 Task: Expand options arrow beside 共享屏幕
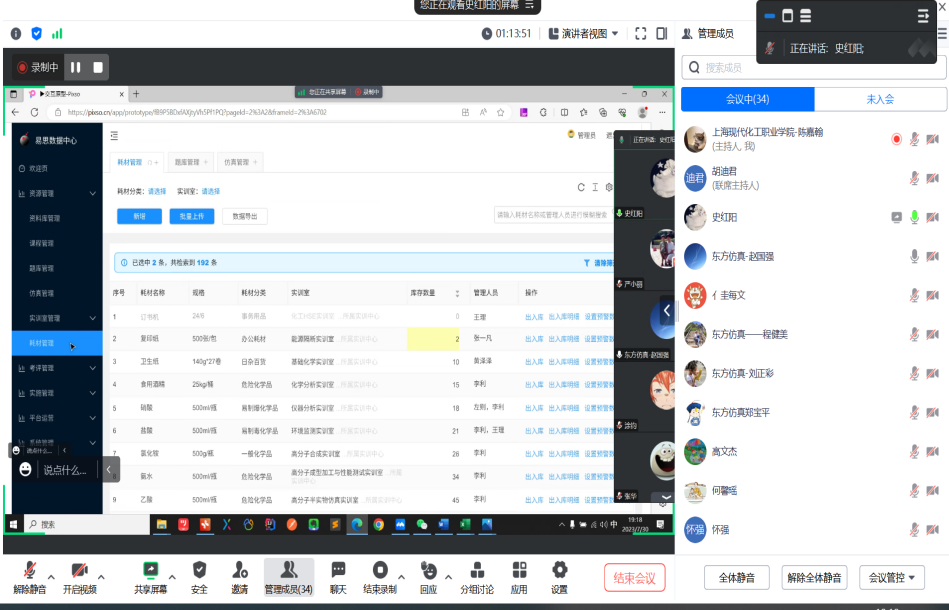172,577
